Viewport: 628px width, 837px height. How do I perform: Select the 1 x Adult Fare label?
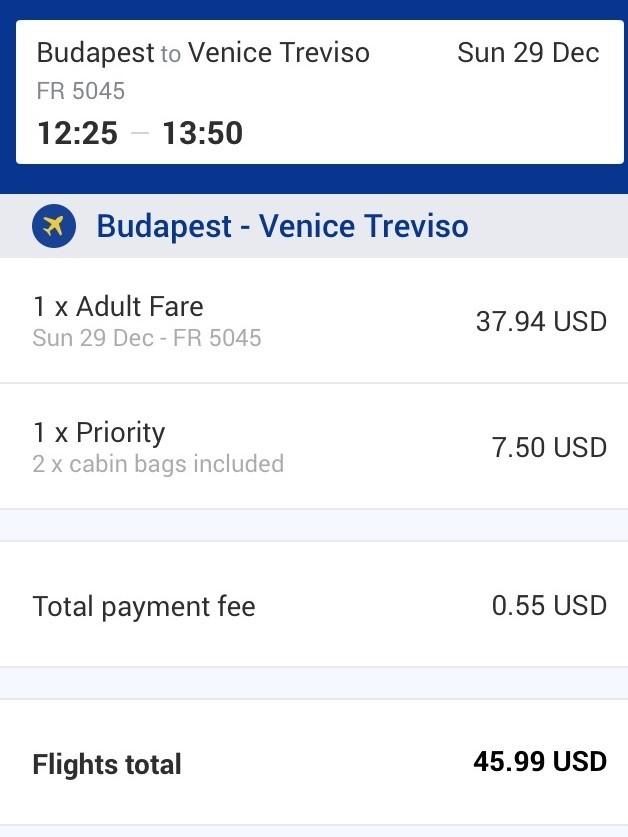[x=118, y=307]
